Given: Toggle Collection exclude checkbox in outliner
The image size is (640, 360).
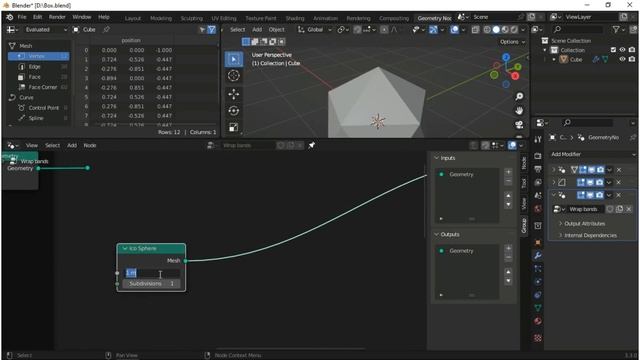Looking at the screenshot, I should tap(613, 50).
